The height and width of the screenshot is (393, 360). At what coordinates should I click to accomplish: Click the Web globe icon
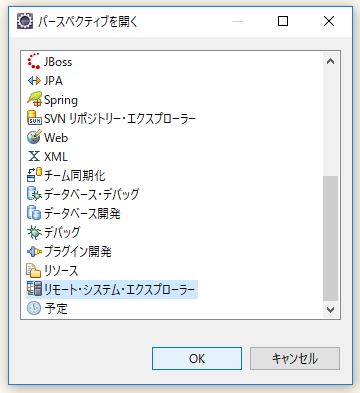coord(34,137)
